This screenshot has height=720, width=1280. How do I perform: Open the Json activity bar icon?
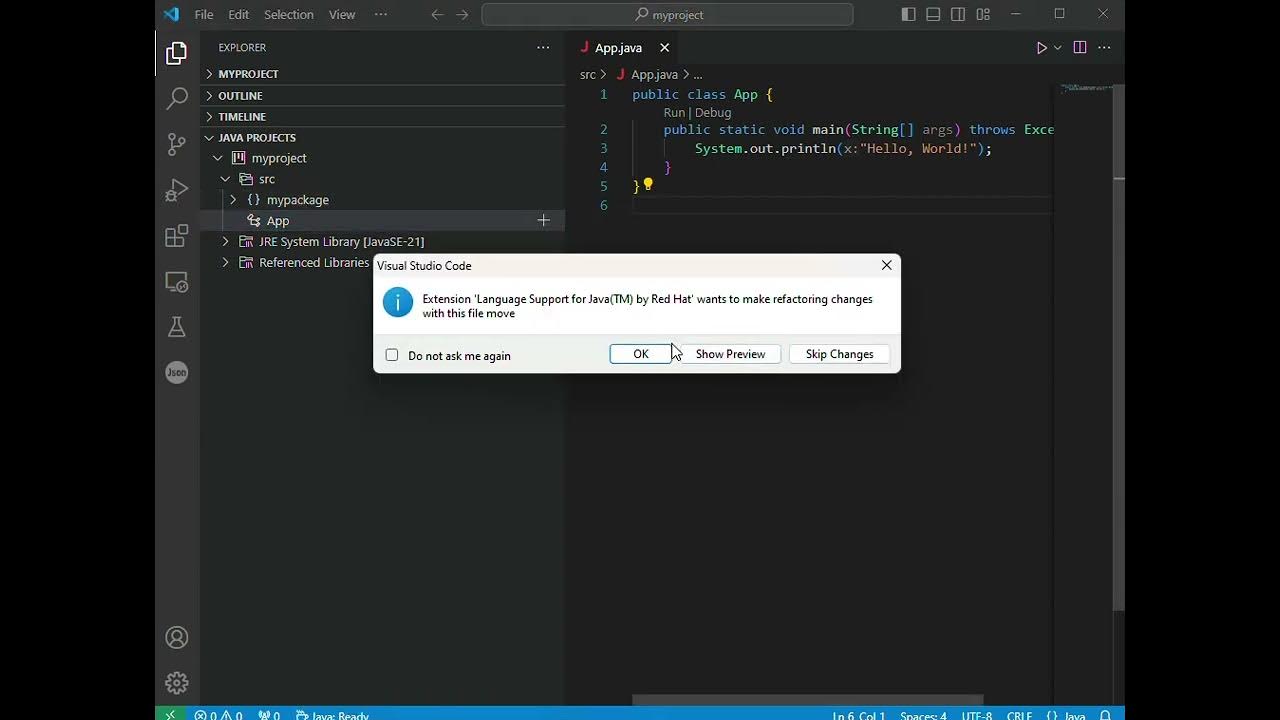[177, 372]
